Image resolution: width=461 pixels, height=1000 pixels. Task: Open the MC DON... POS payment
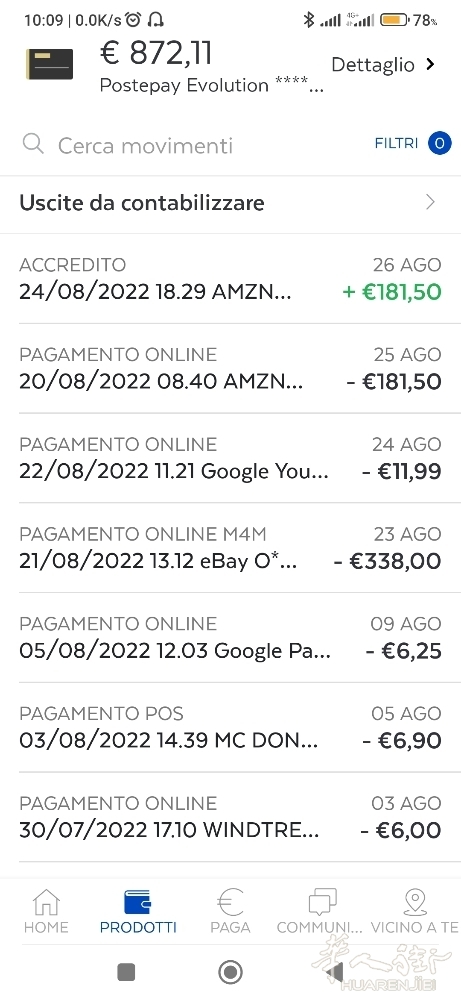[x=230, y=728]
